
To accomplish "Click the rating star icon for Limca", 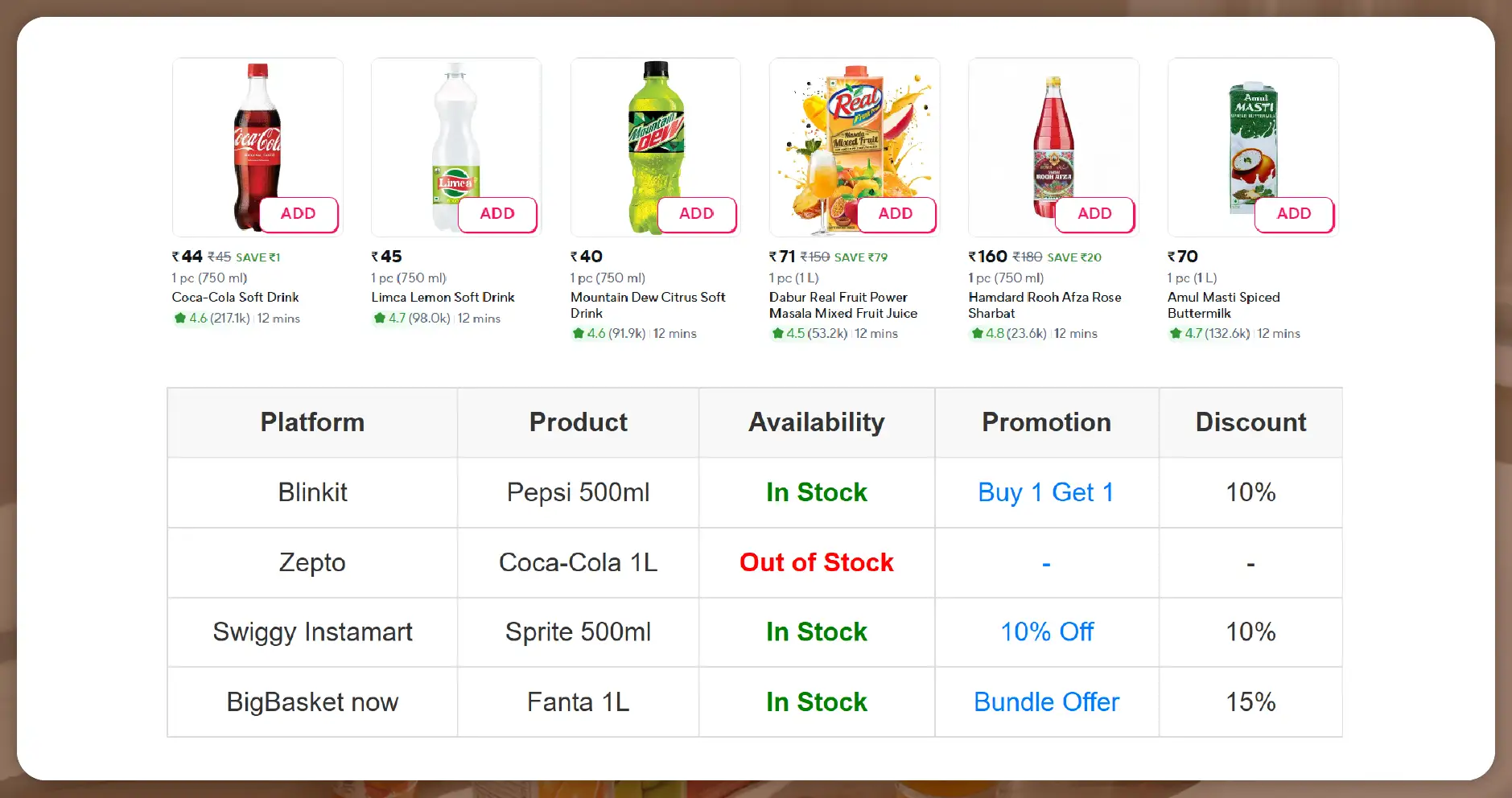I will pos(378,318).
